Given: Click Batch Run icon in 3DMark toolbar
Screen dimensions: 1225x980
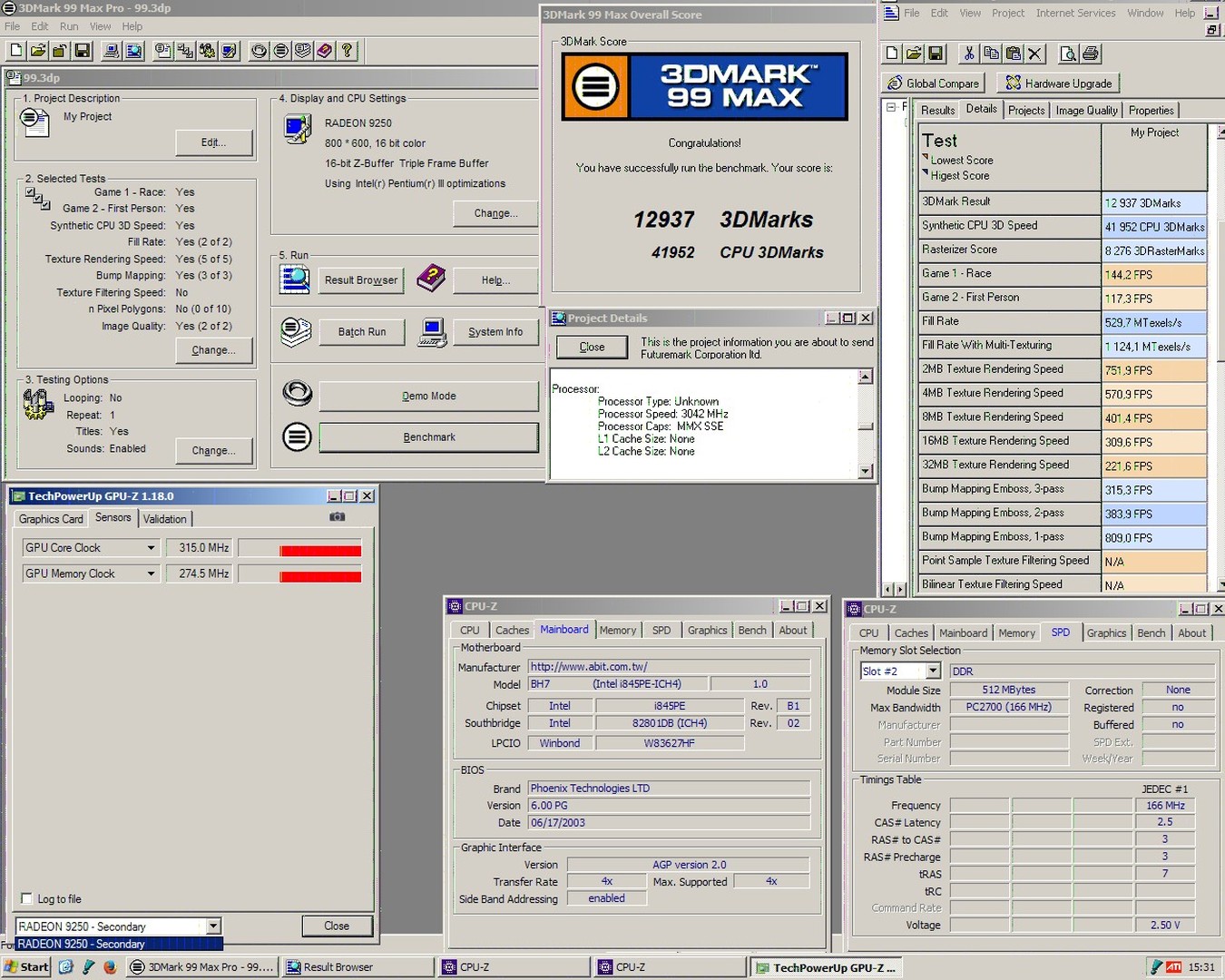Looking at the screenshot, I should [x=303, y=51].
